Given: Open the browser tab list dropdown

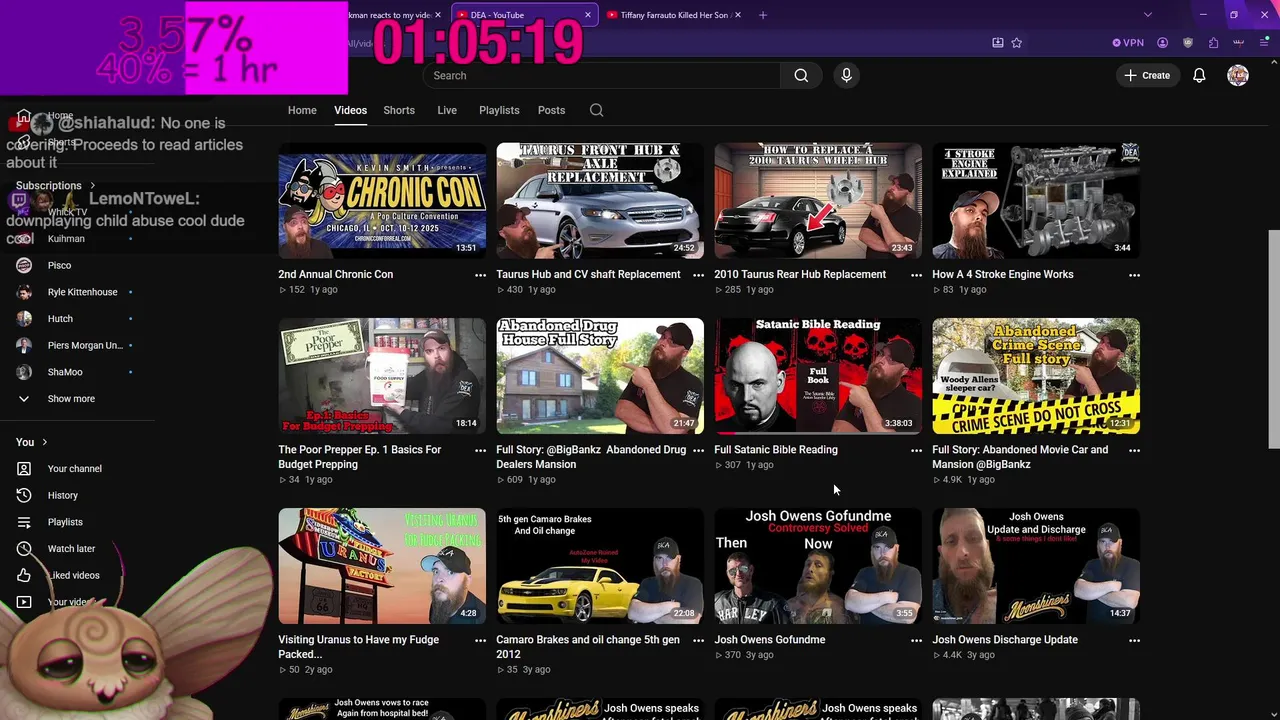Looking at the screenshot, I should [x=1147, y=15].
